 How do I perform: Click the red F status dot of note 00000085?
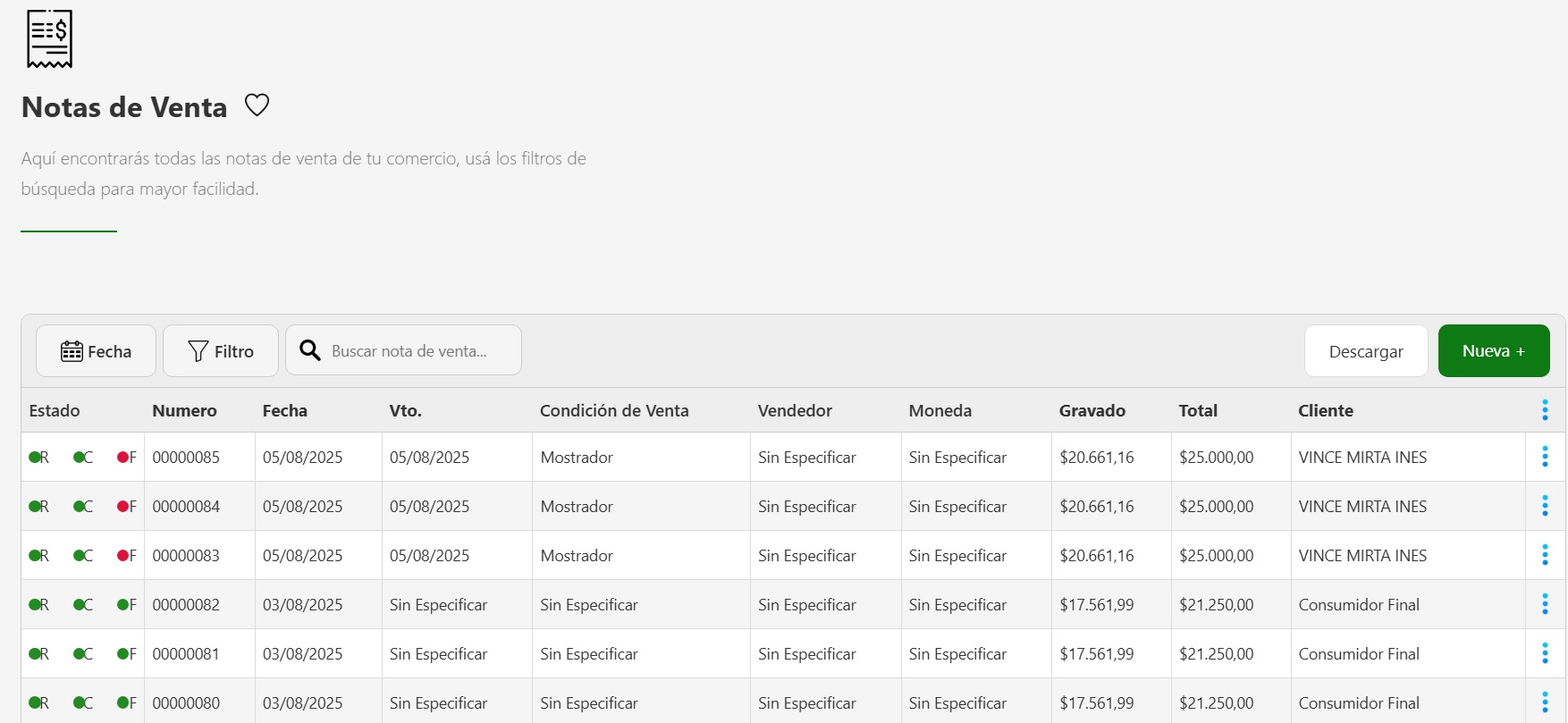pyautogui.click(x=123, y=458)
